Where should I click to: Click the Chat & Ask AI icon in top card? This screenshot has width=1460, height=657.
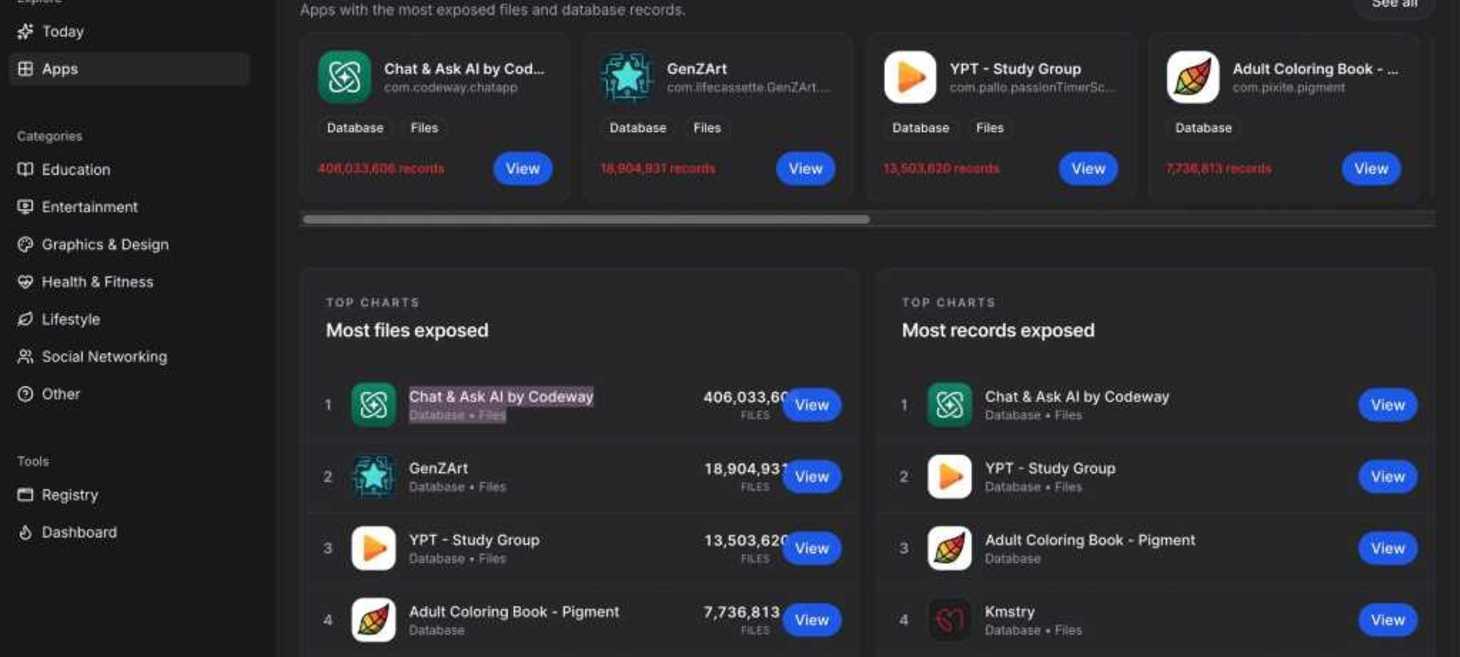tap(344, 77)
